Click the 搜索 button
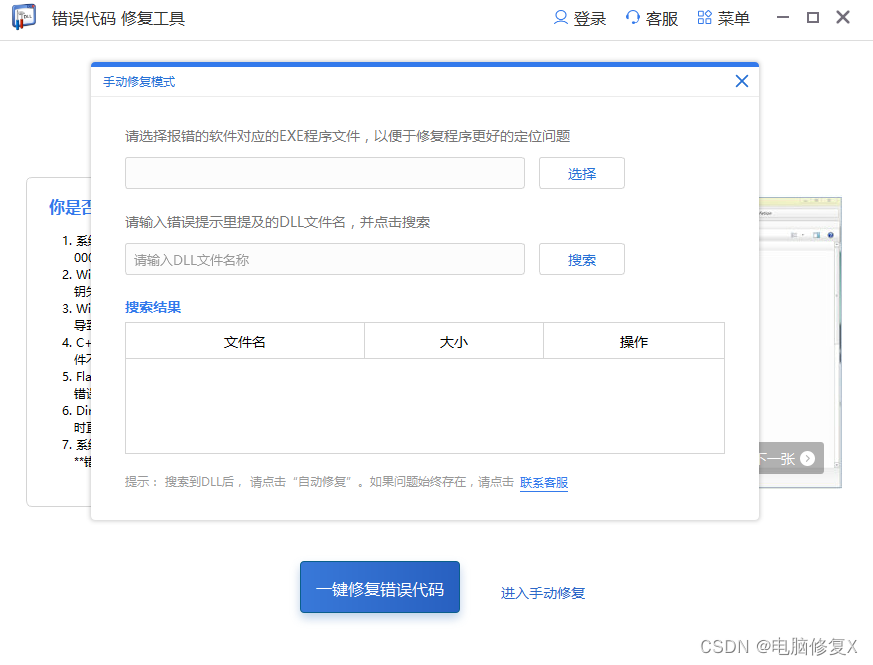The height and width of the screenshot is (665, 873). [582, 259]
